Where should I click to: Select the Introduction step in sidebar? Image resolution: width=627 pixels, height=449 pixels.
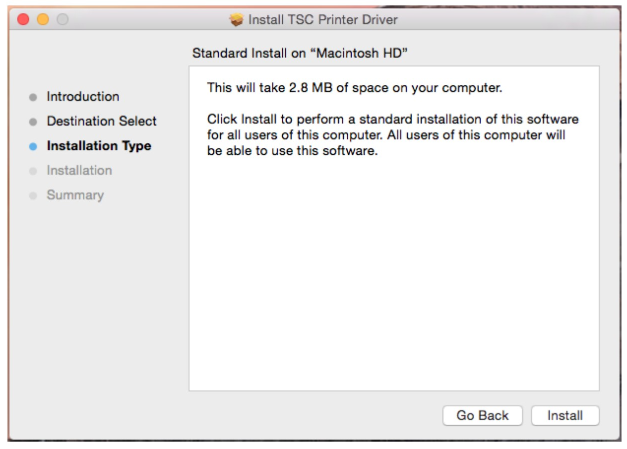click(x=82, y=97)
